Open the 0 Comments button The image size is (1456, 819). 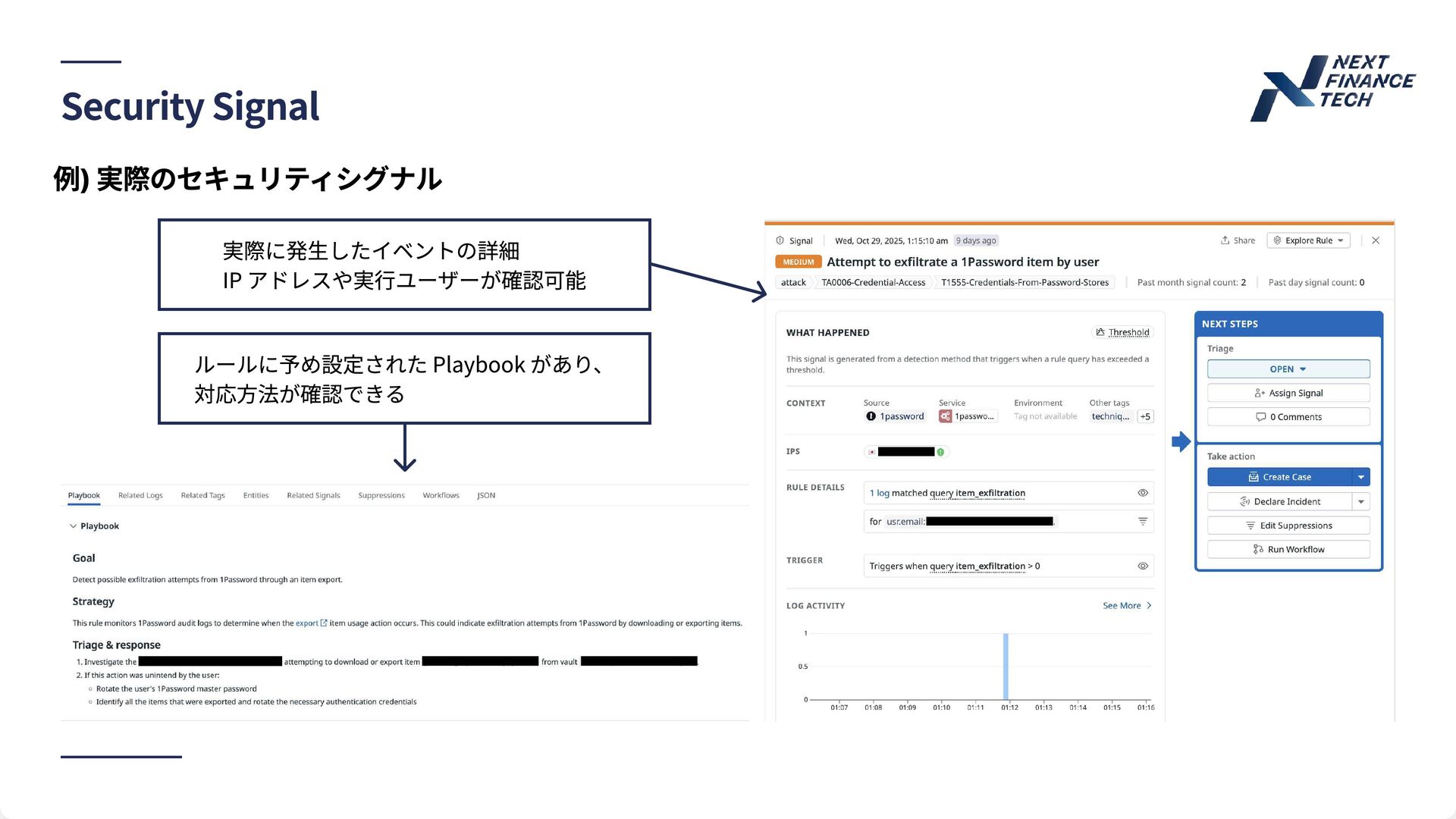[1288, 417]
